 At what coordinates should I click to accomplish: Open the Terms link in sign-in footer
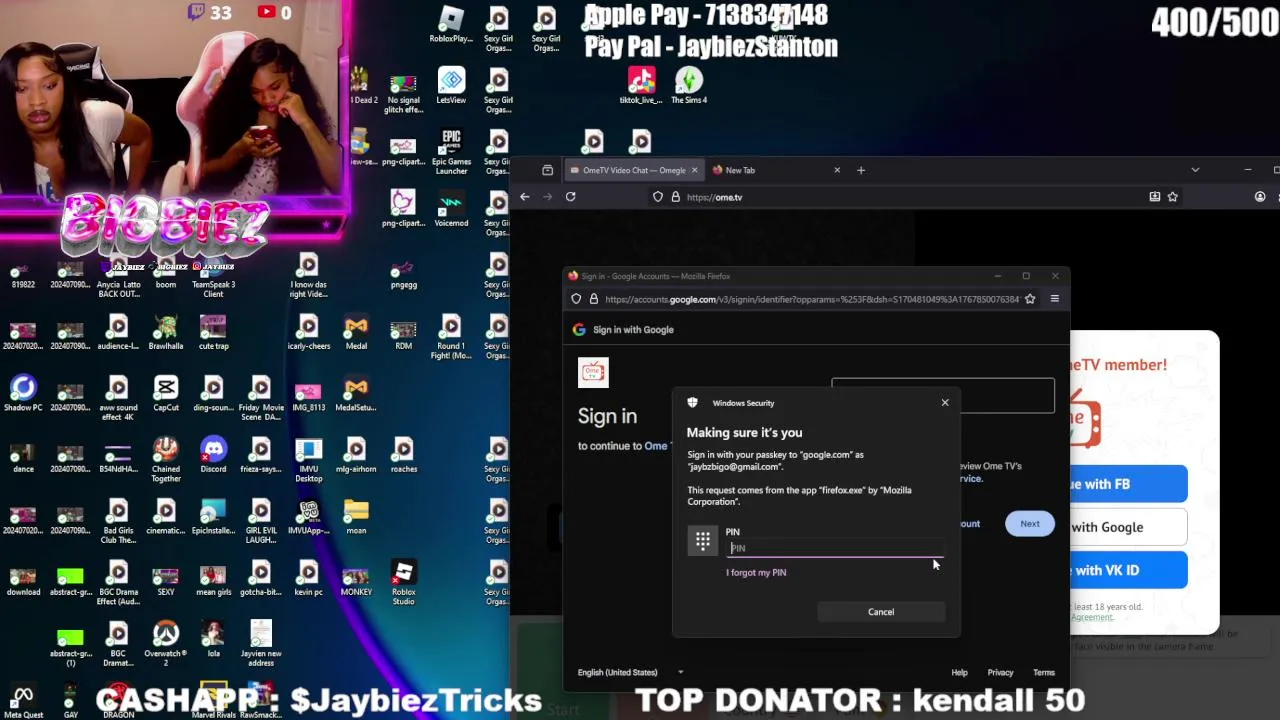click(x=1044, y=673)
